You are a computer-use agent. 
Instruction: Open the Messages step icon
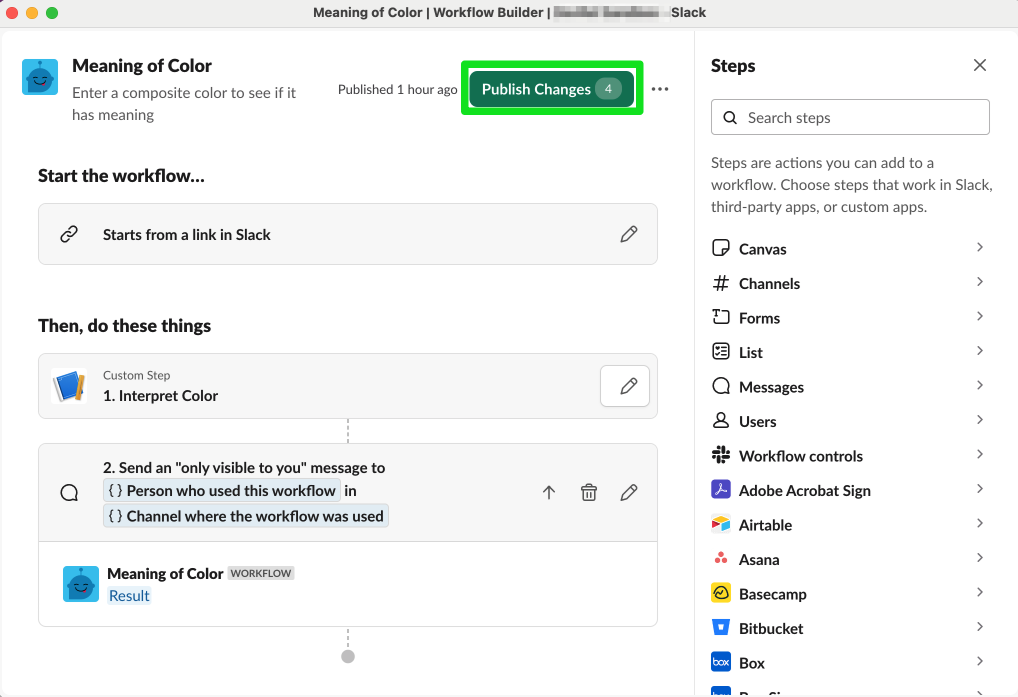click(x=722, y=386)
